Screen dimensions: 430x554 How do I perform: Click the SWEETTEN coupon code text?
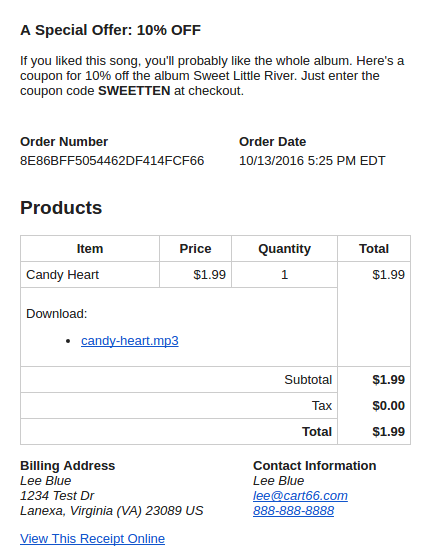point(134,91)
